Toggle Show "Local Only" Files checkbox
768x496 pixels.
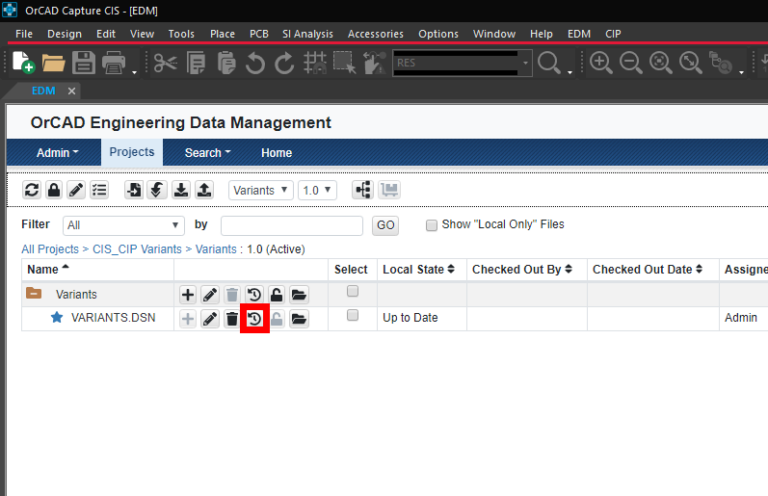[x=432, y=225]
